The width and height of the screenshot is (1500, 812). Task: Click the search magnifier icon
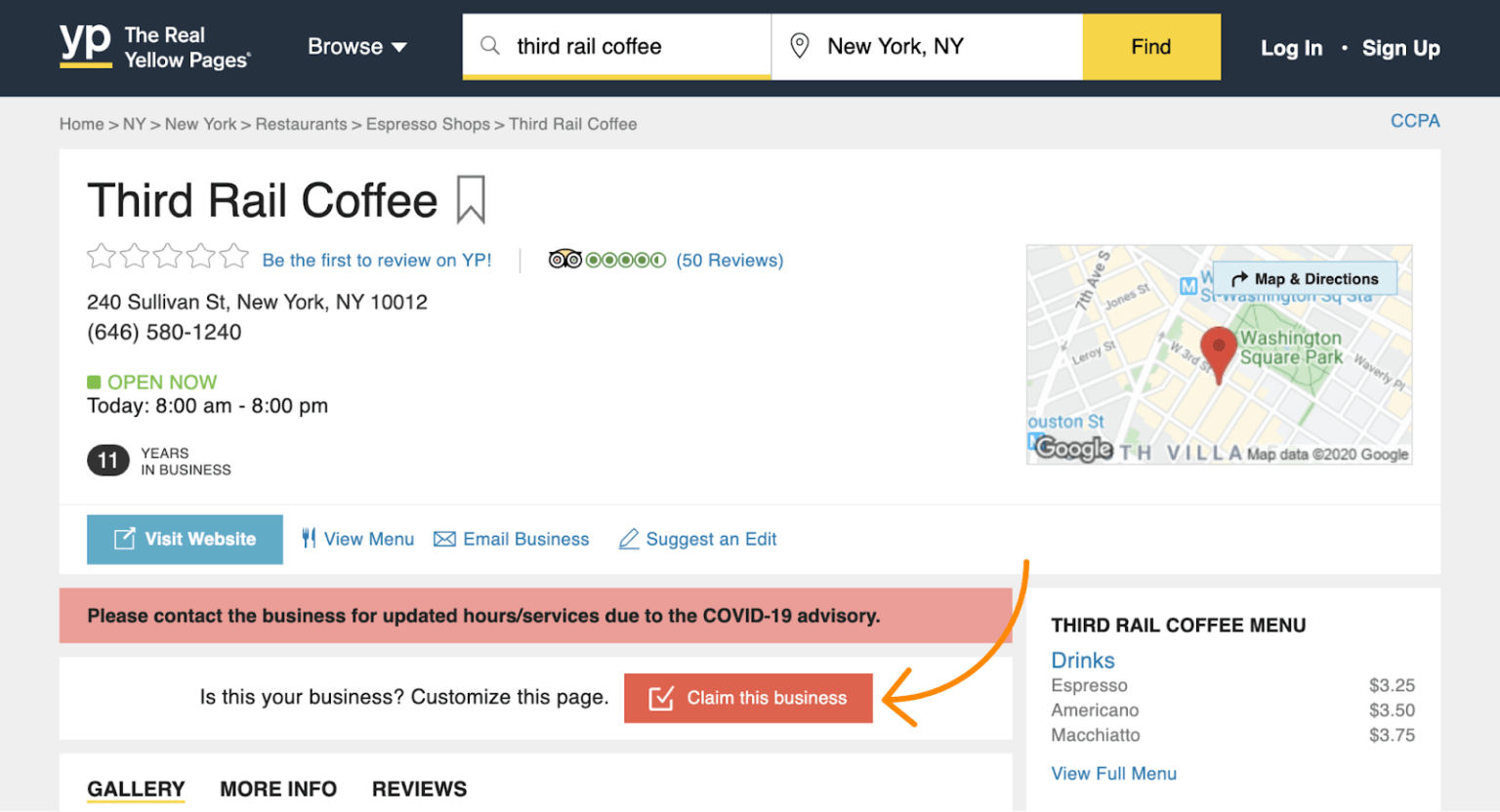tap(488, 46)
